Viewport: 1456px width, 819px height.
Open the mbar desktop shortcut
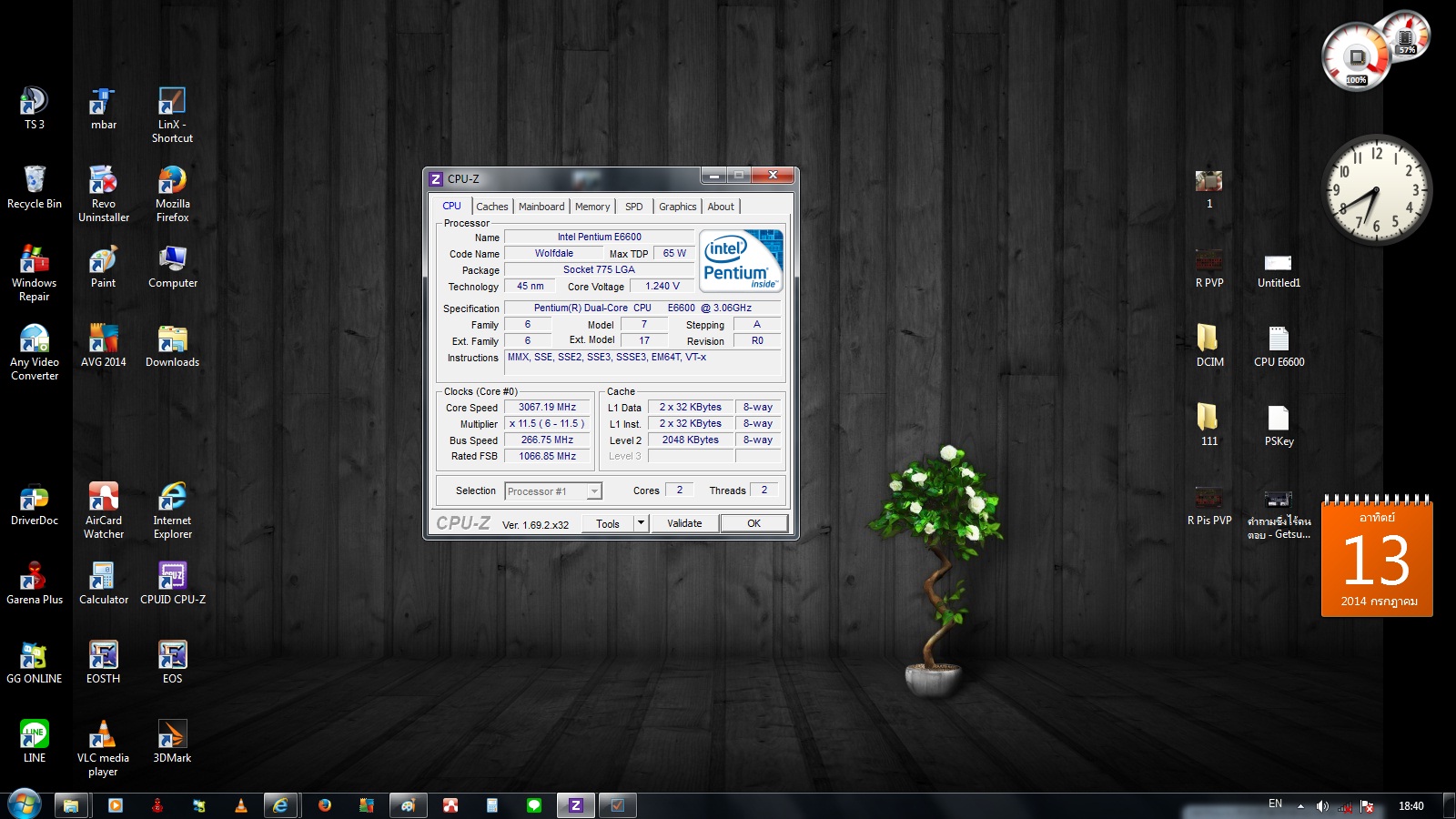click(x=104, y=107)
